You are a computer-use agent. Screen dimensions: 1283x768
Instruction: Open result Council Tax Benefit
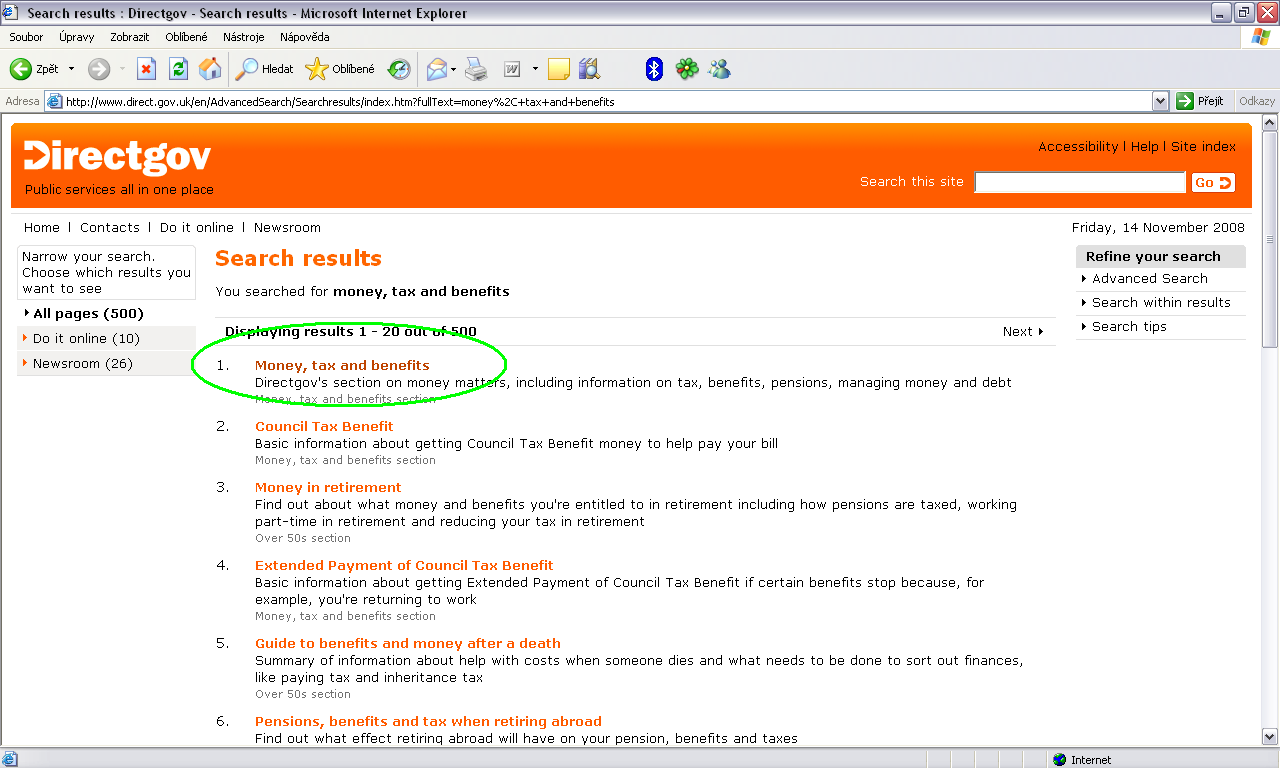pyautogui.click(x=324, y=426)
